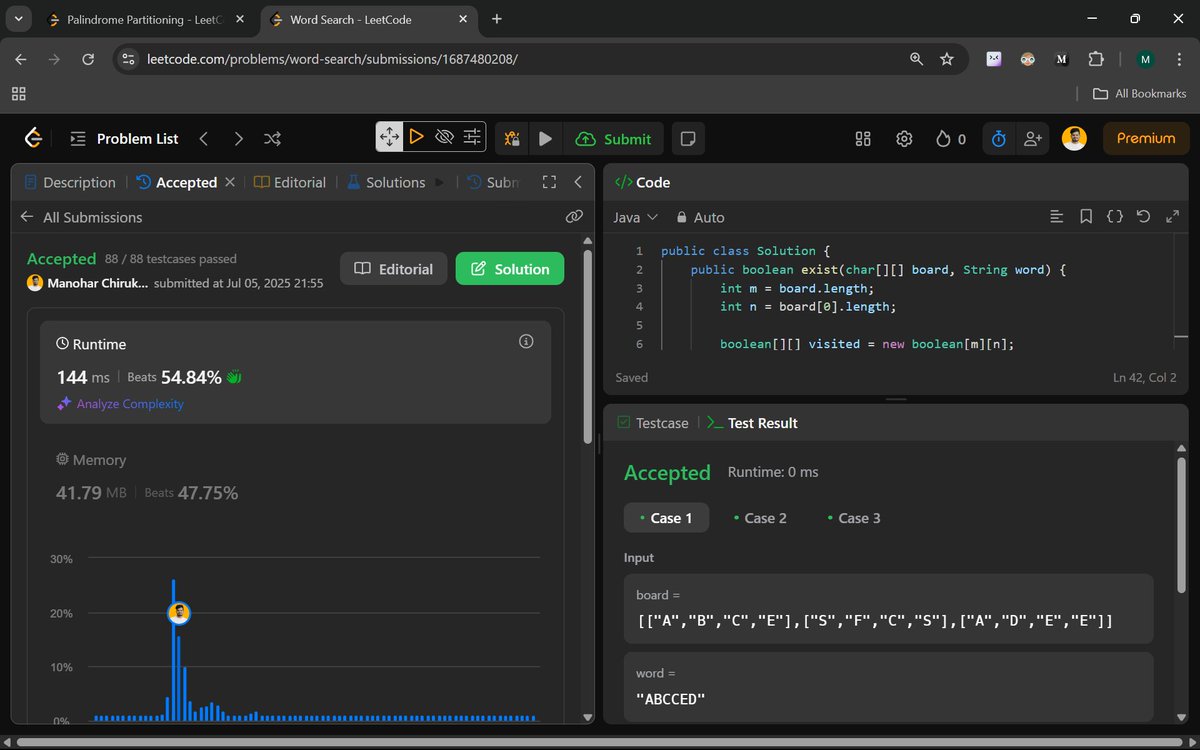This screenshot has height=750, width=1200.
Task: Click the runtime info circle icon
Action: (x=526, y=342)
